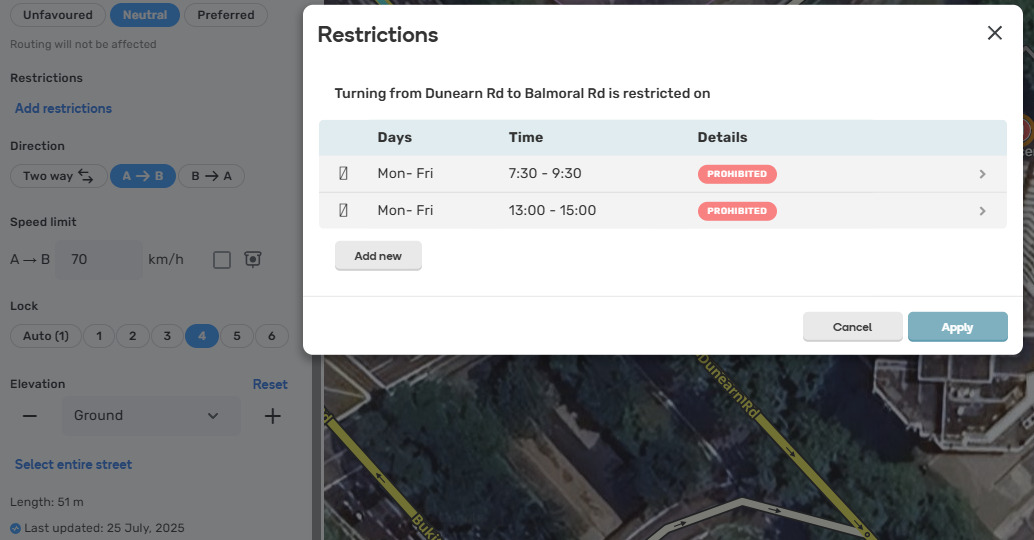Choose lock level 5
This screenshot has width=1034, height=540.
(x=236, y=336)
